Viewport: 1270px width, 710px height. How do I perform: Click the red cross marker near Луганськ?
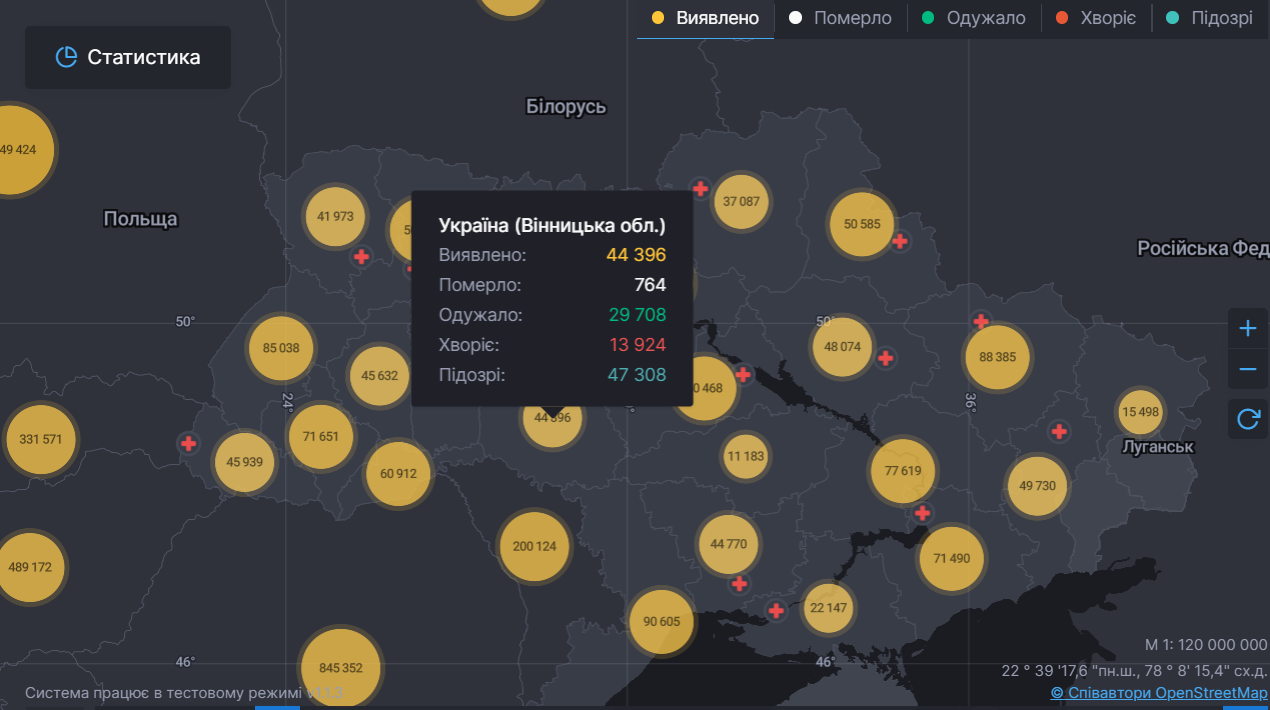pos(1058,432)
